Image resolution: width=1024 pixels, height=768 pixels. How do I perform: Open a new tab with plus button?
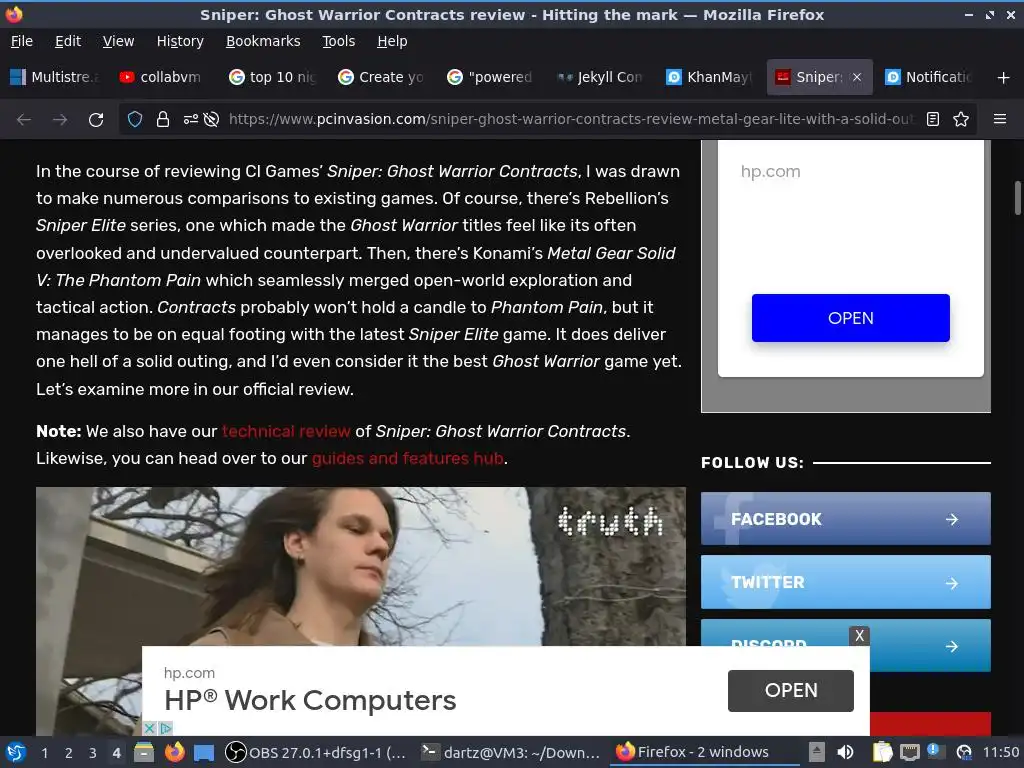coord(1004,78)
